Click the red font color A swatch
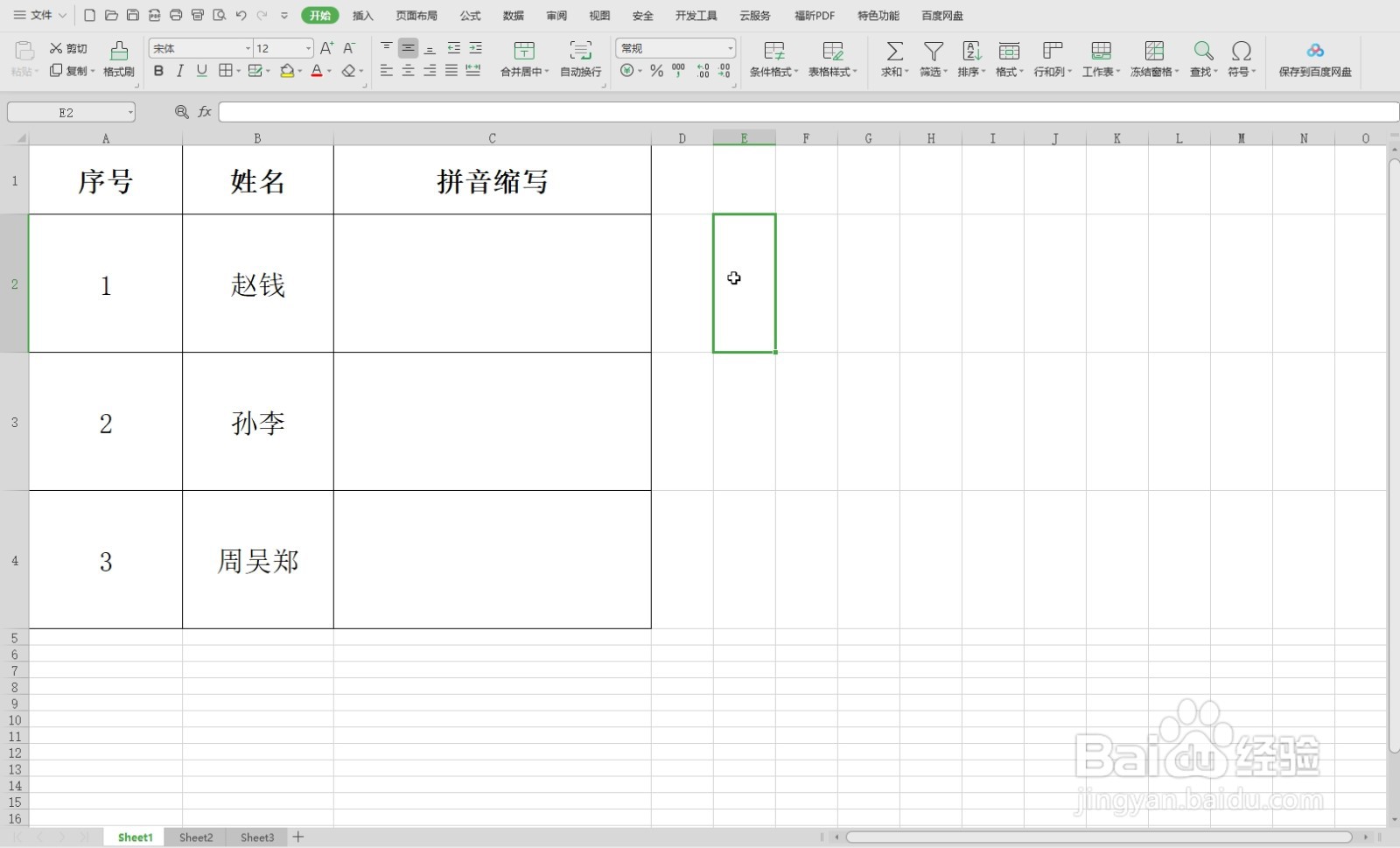Screen dimensions: 1400x848 [x=317, y=71]
